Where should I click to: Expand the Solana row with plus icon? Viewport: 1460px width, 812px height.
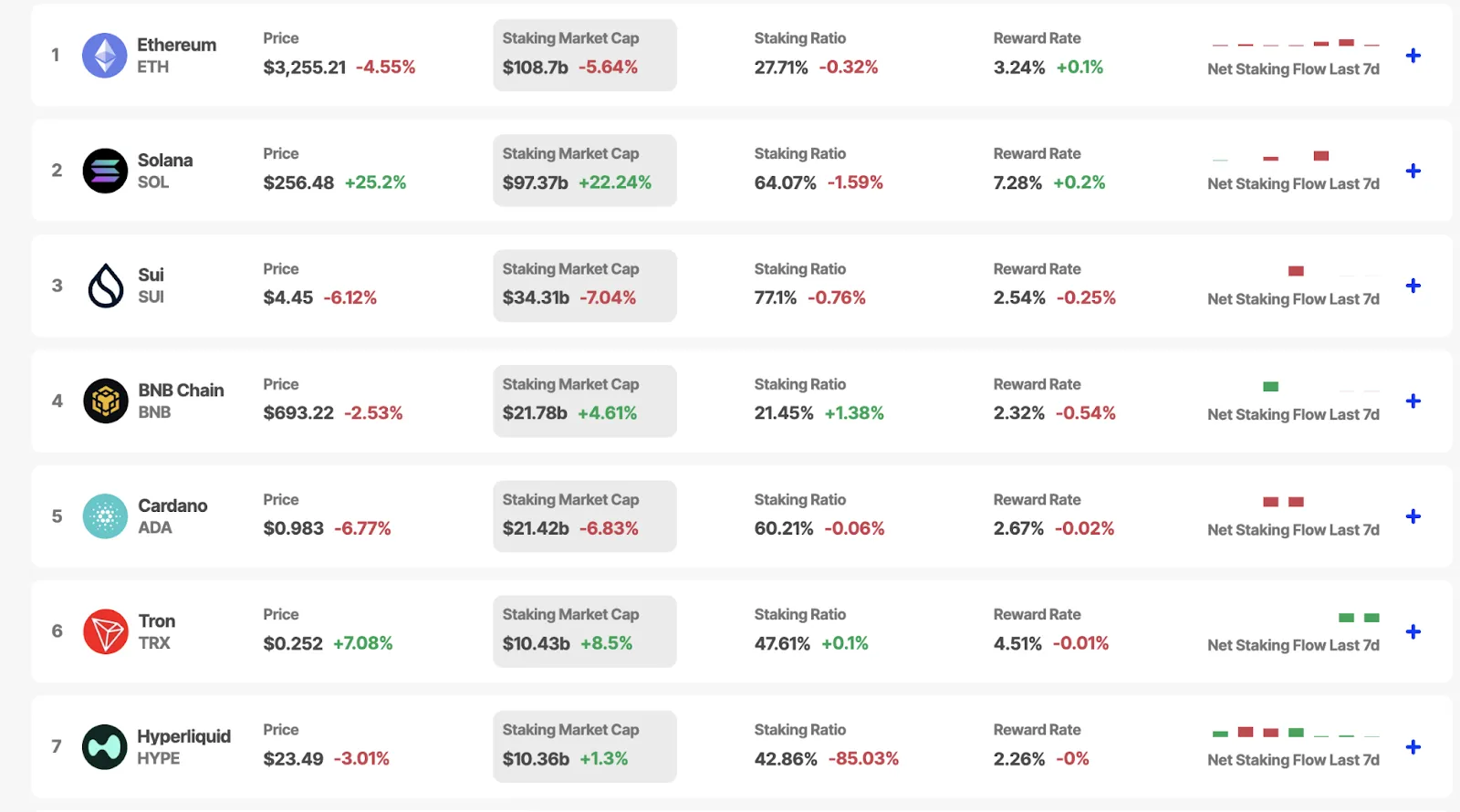click(1413, 171)
